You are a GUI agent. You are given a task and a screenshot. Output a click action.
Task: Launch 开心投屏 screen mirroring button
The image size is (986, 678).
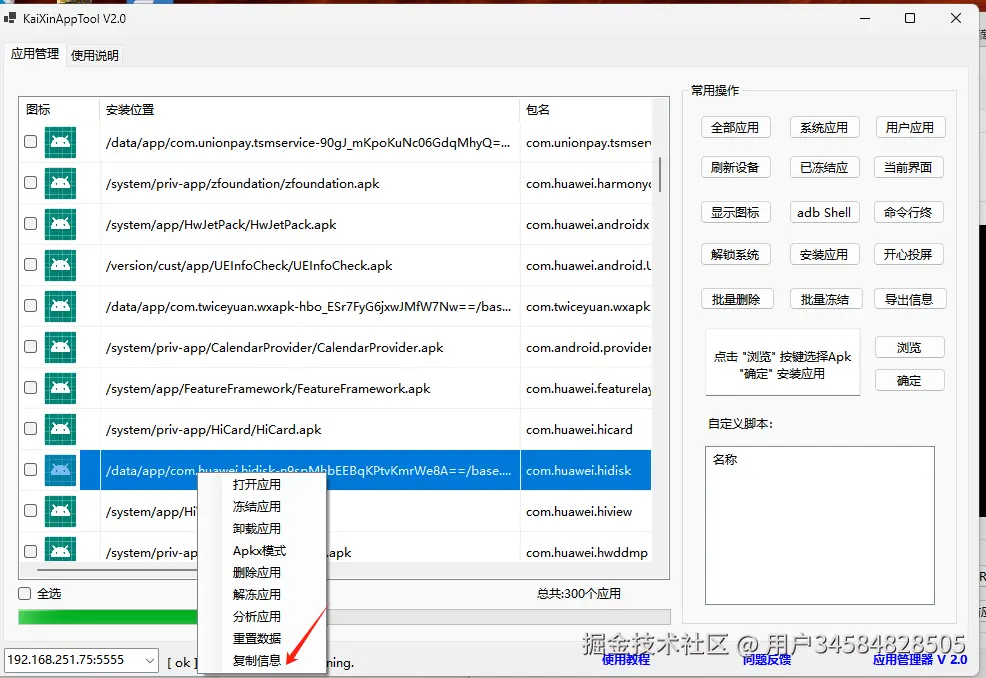pos(909,255)
